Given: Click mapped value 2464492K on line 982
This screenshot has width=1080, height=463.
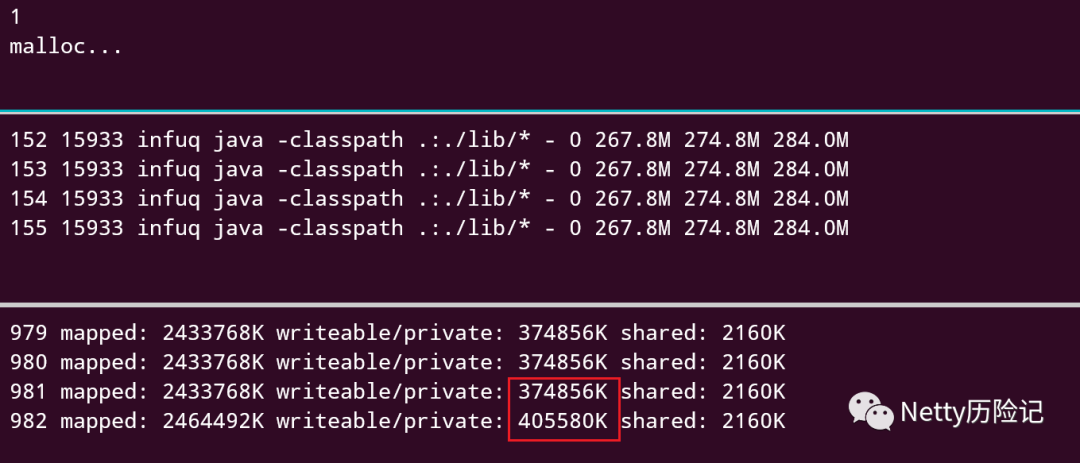Looking at the screenshot, I should pos(214,420).
